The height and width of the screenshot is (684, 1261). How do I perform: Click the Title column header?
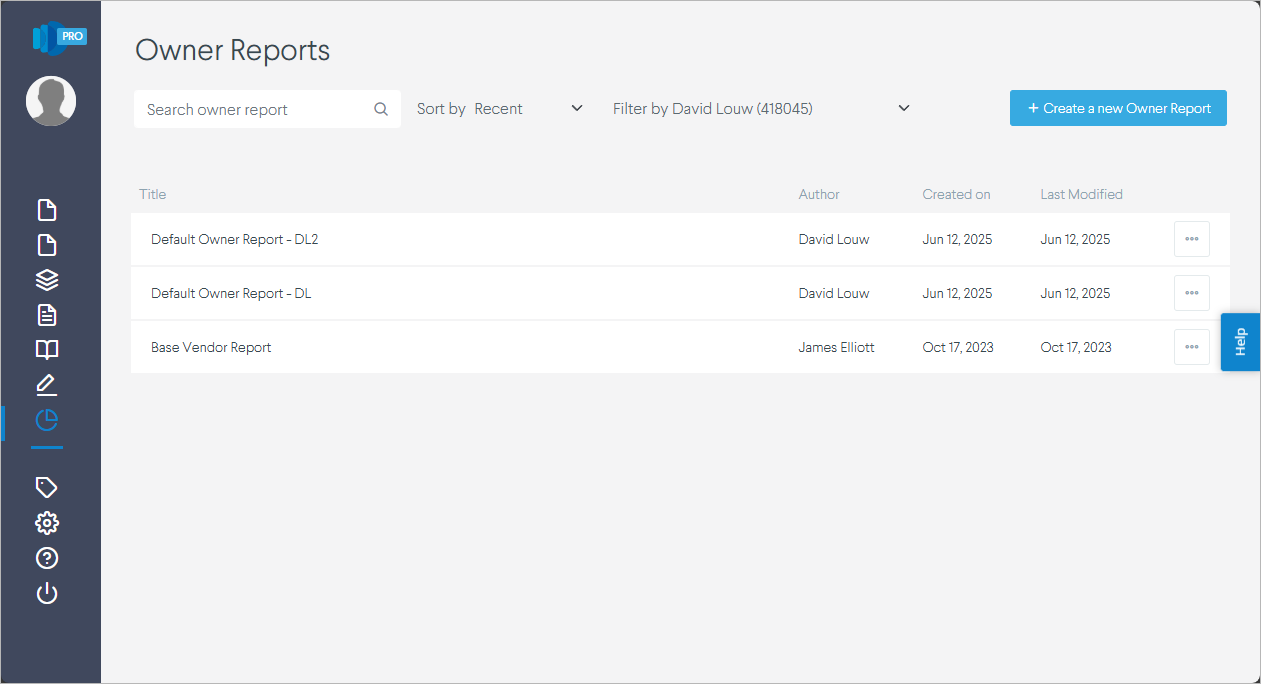(x=152, y=194)
